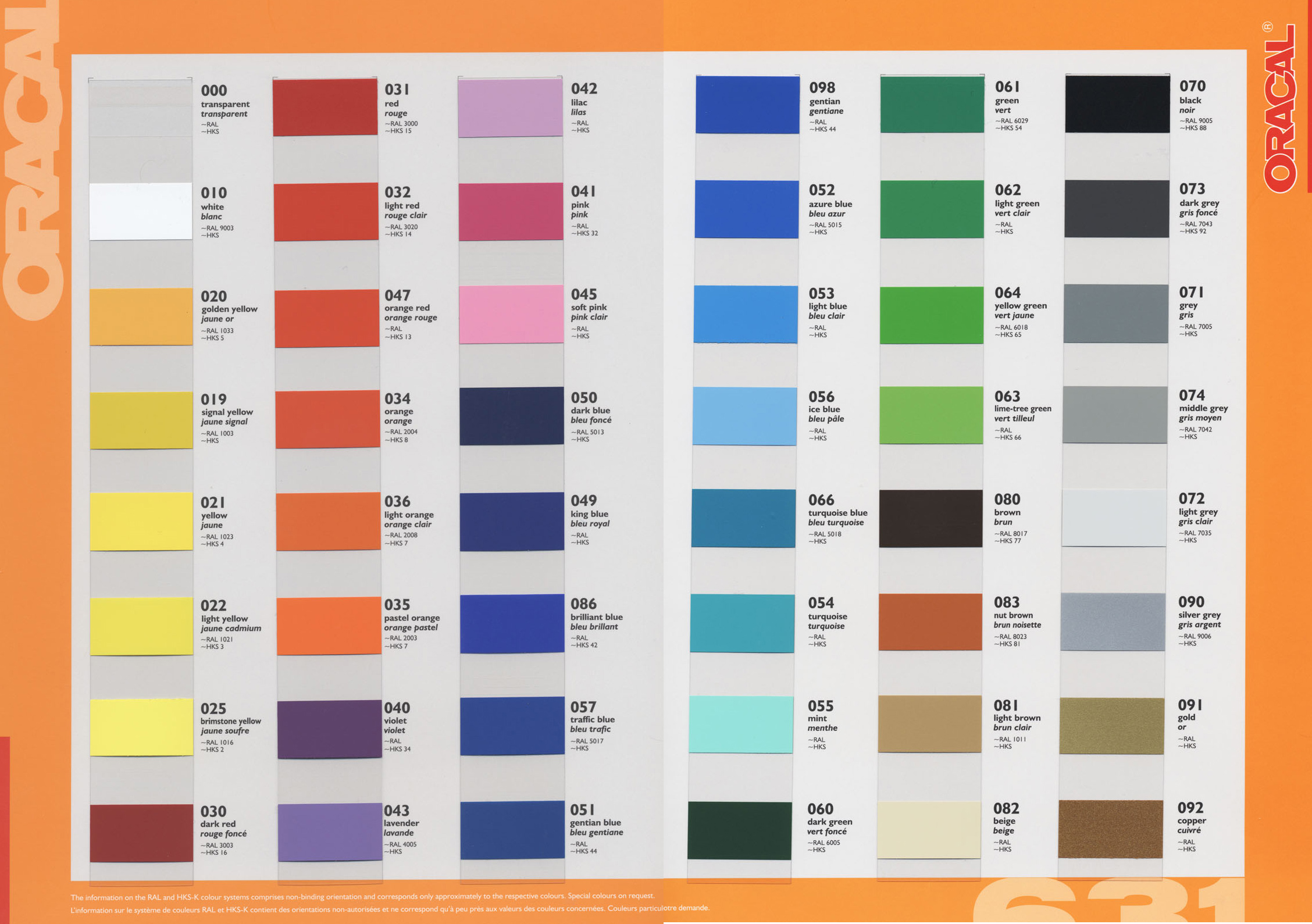Click the 090 silver grey swatch
1312x924 pixels.
[x=1113, y=621]
